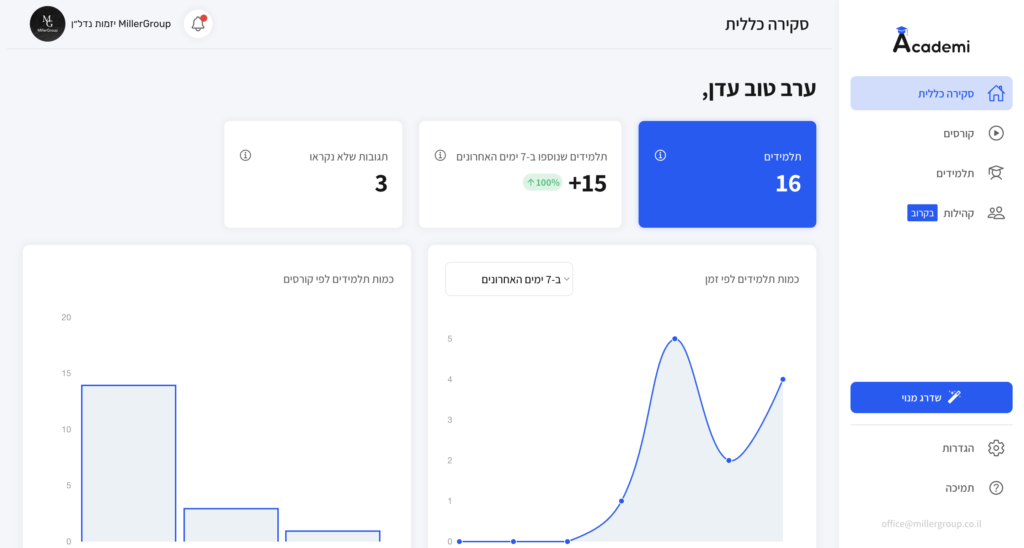Click the graduate icon beside תלמידים
This screenshot has width=1024, height=548.
point(995,173)
